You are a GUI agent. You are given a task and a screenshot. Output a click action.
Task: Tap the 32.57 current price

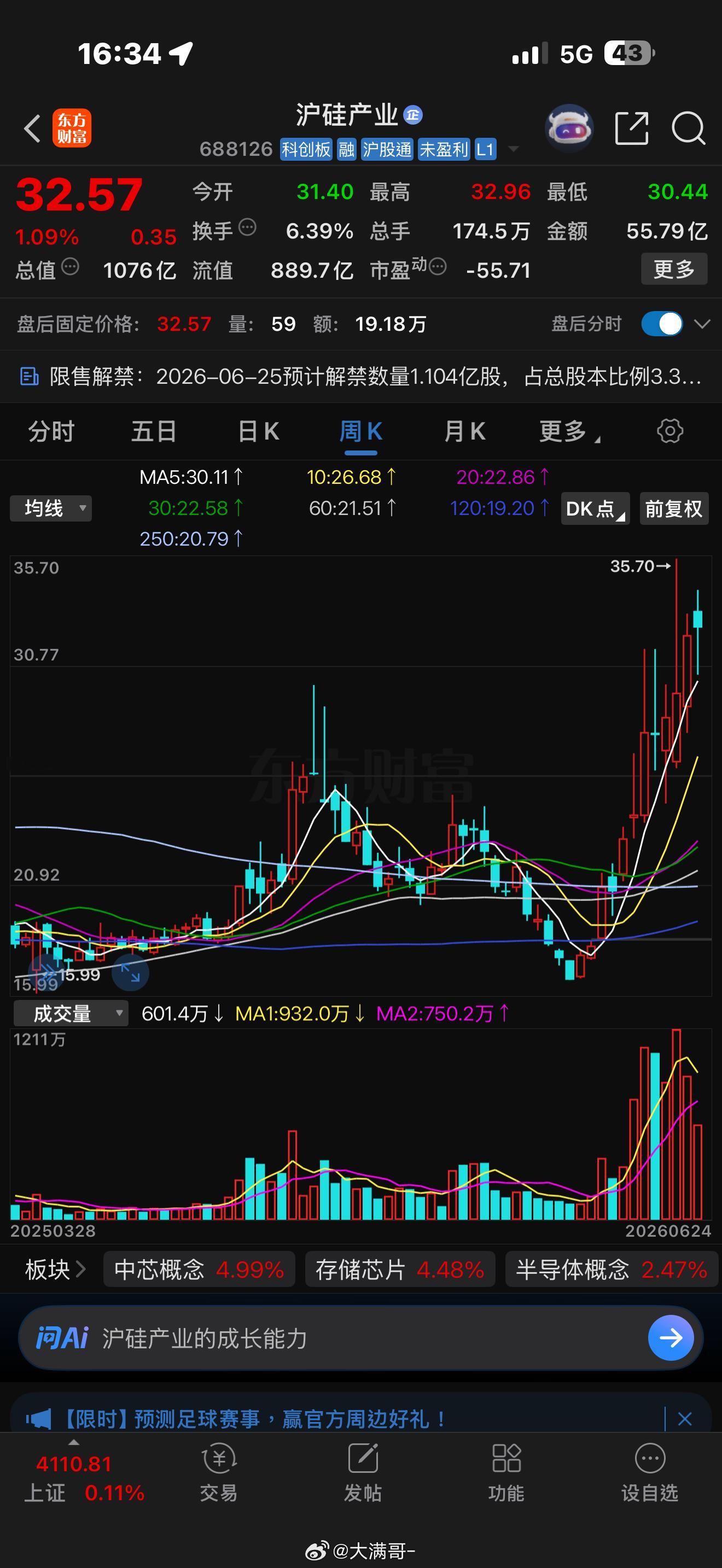(79, 195)
